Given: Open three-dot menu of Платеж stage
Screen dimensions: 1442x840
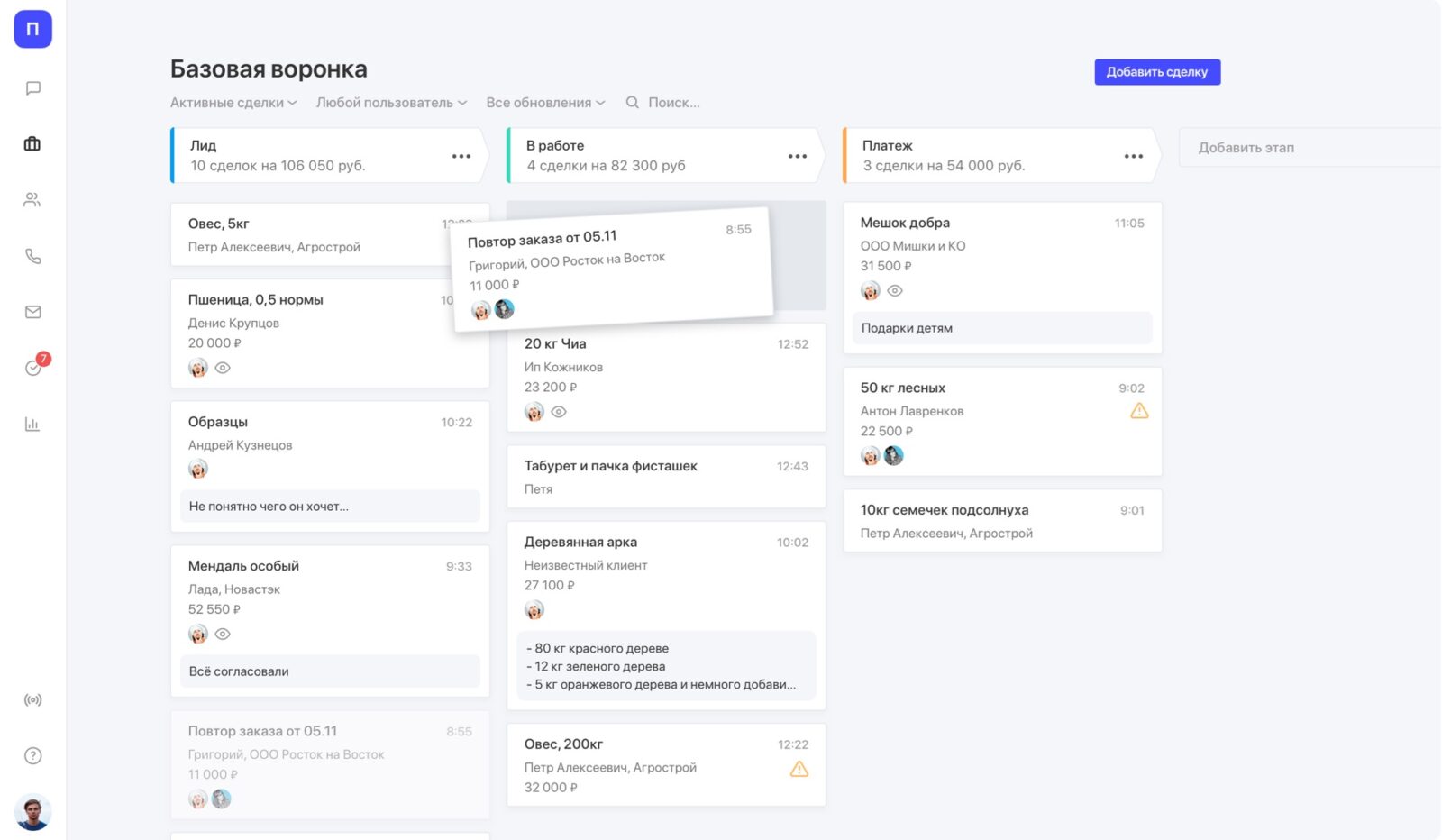Looking at the screenshot, I should click(x=1134, y=156).
